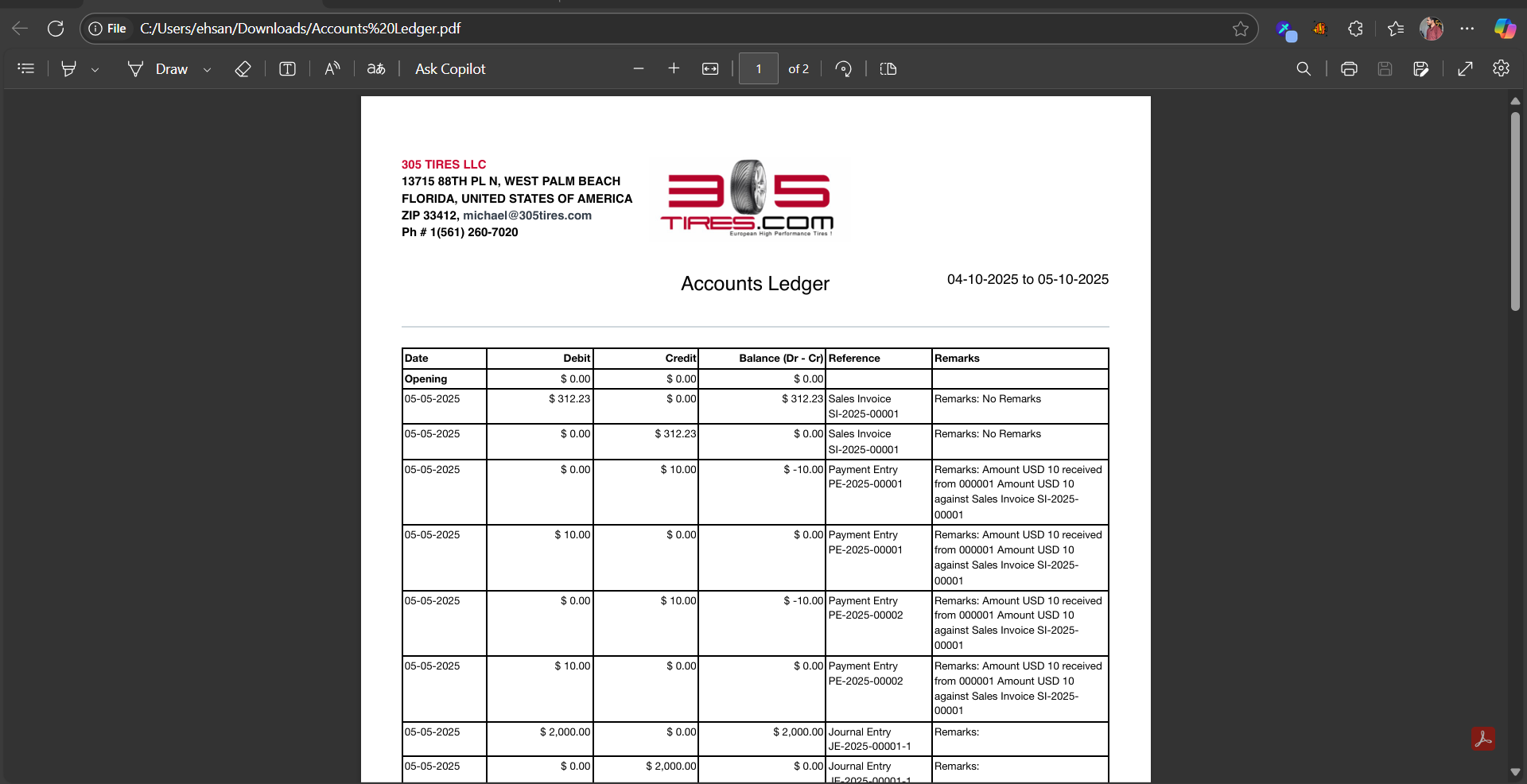Click debit value $ 312.23

coord(569,399)
